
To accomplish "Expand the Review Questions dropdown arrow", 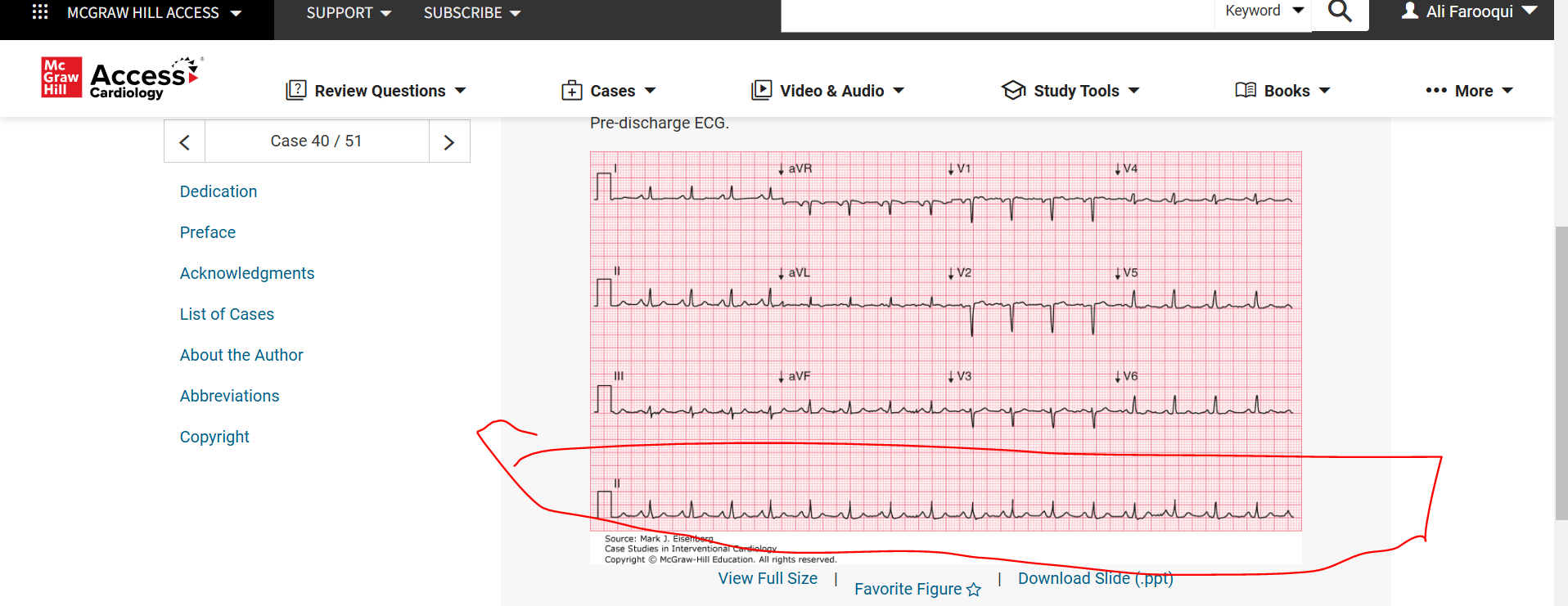I will (460, 91).
